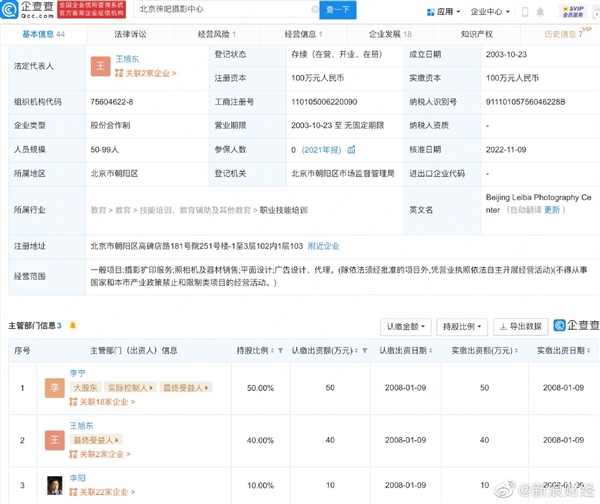Select the taxpayer ID 91110105756046228B
The image size is (600, 504).
point(525,102)
